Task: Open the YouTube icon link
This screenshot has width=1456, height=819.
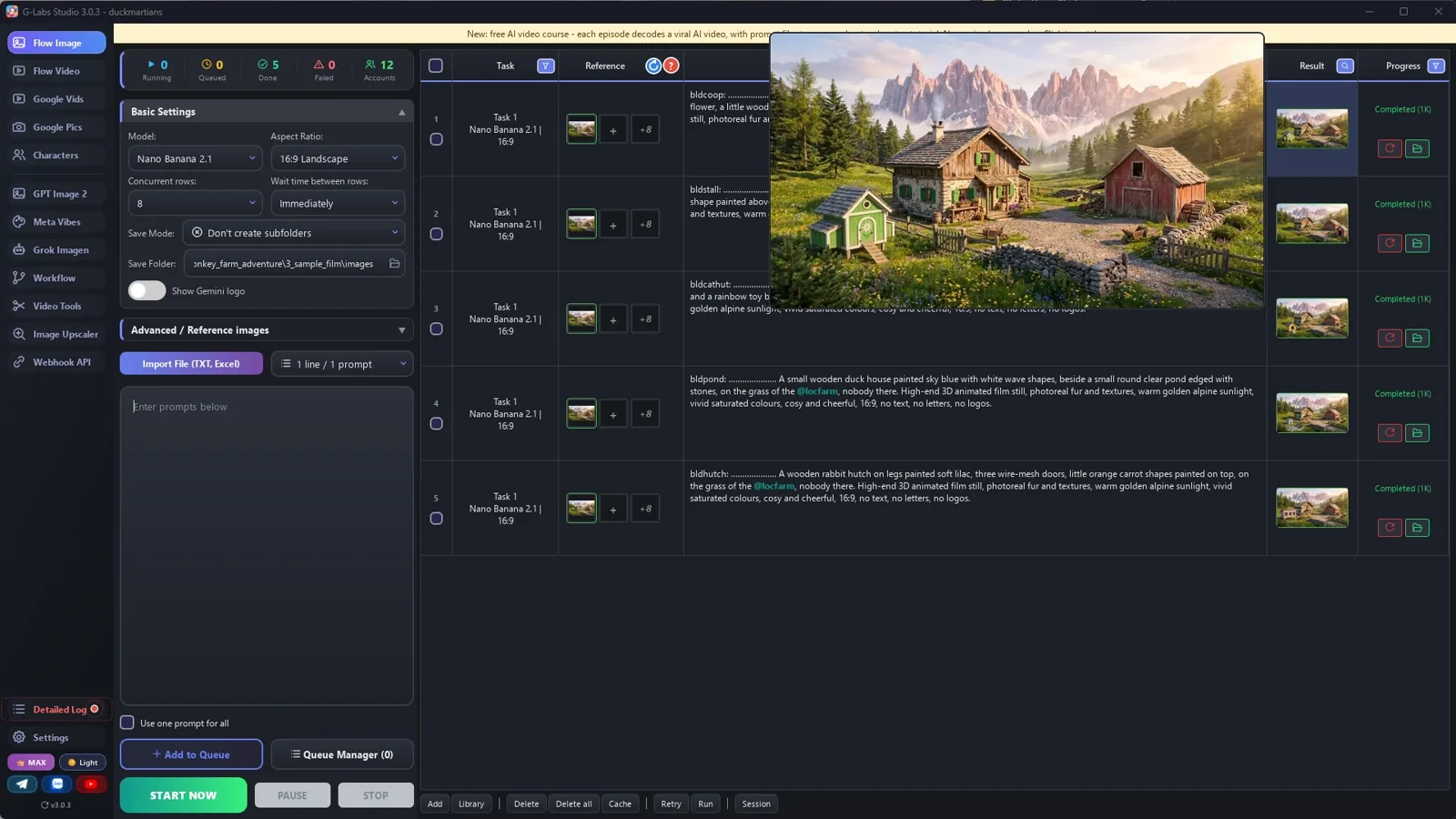Action: point(90,784)
